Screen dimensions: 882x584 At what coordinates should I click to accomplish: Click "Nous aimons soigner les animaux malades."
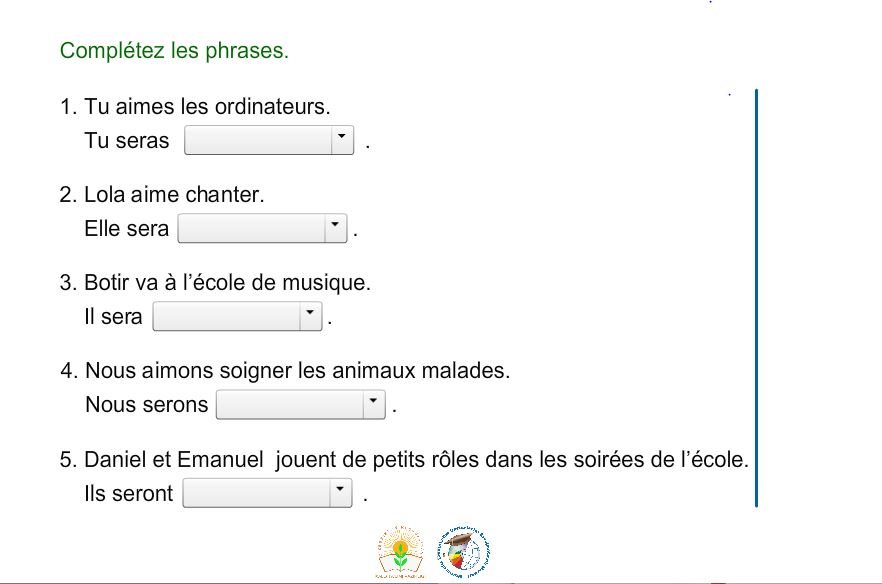(x=298, y=371)
